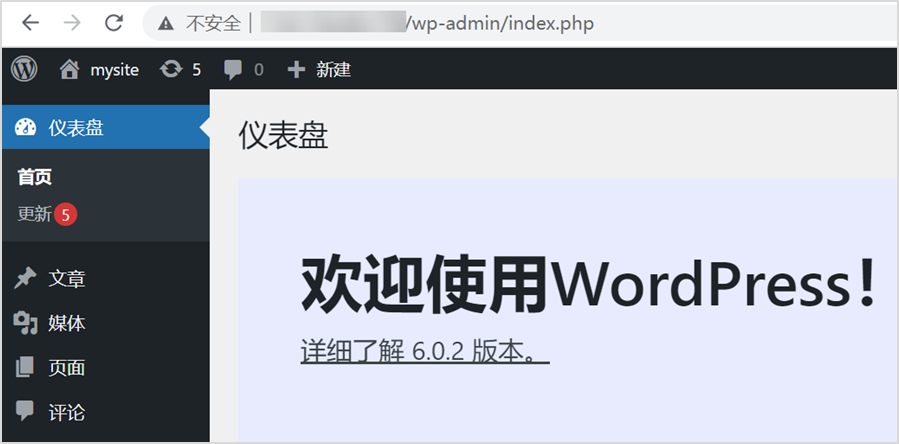This screenshot has width=899, height=444.
Task: Click the red 5 updates badge
Action: click(66, 214)
